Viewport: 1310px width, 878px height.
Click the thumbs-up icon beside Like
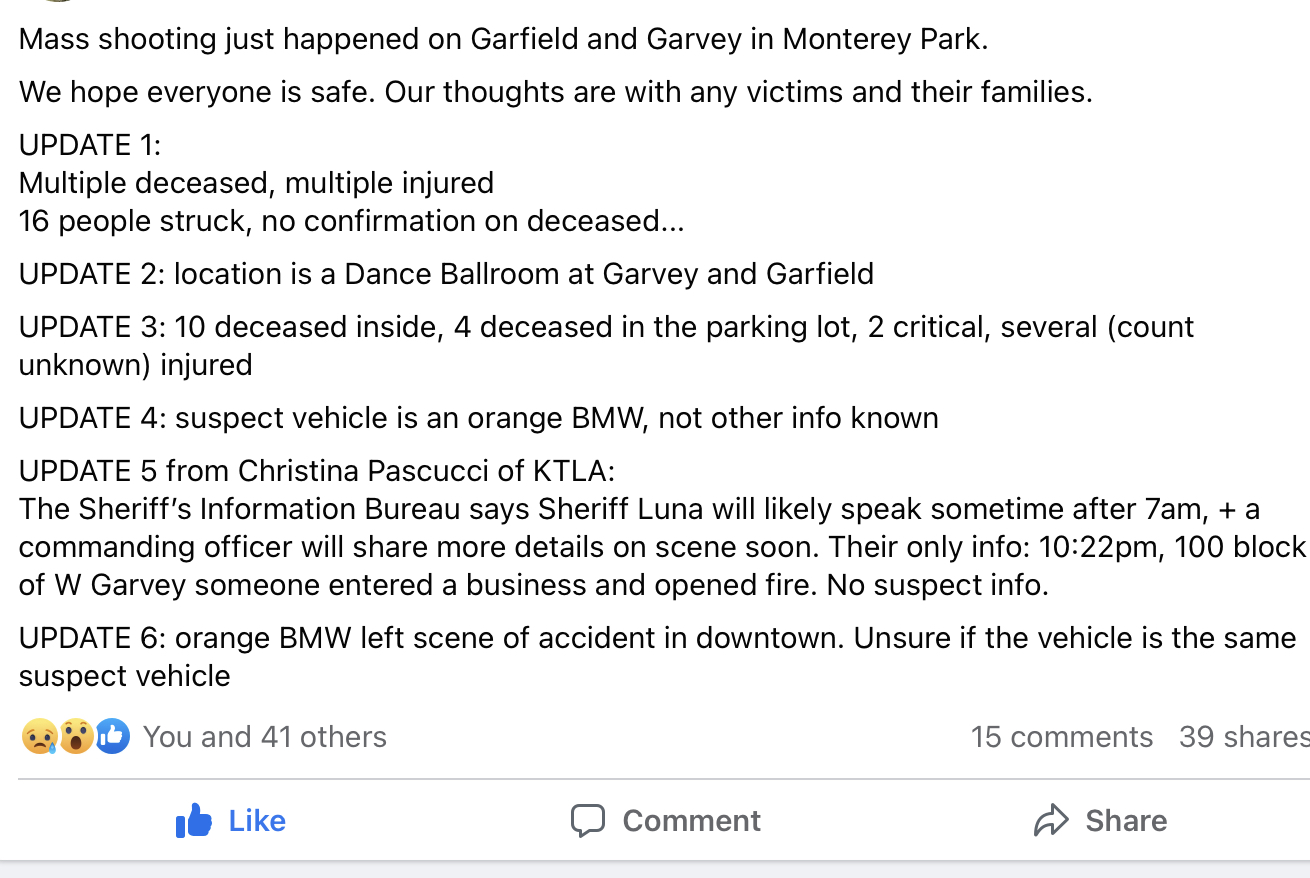(x=194, y=821)
